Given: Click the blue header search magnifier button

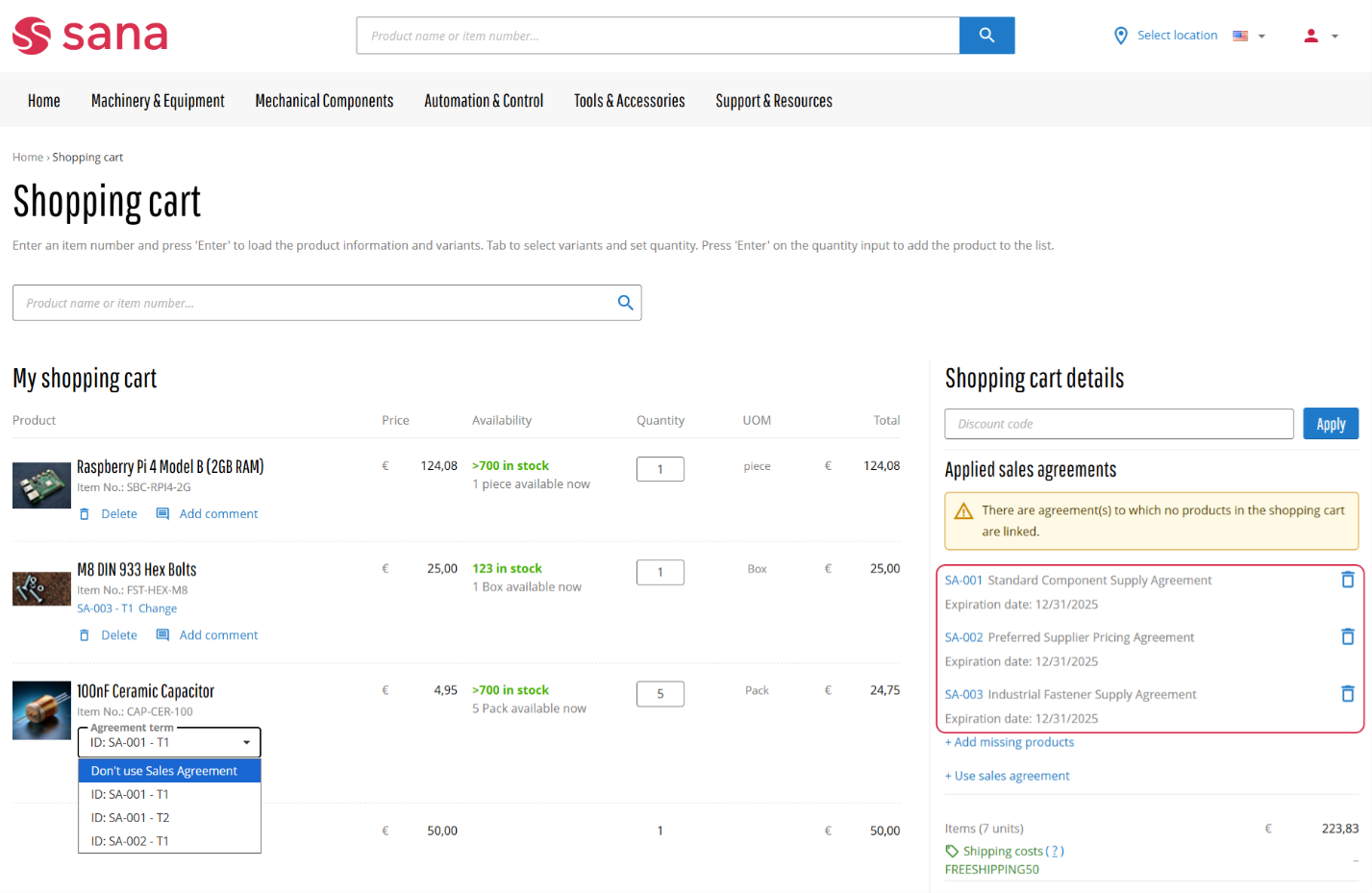Looking at the screenshot, I should tap(986, 36).
